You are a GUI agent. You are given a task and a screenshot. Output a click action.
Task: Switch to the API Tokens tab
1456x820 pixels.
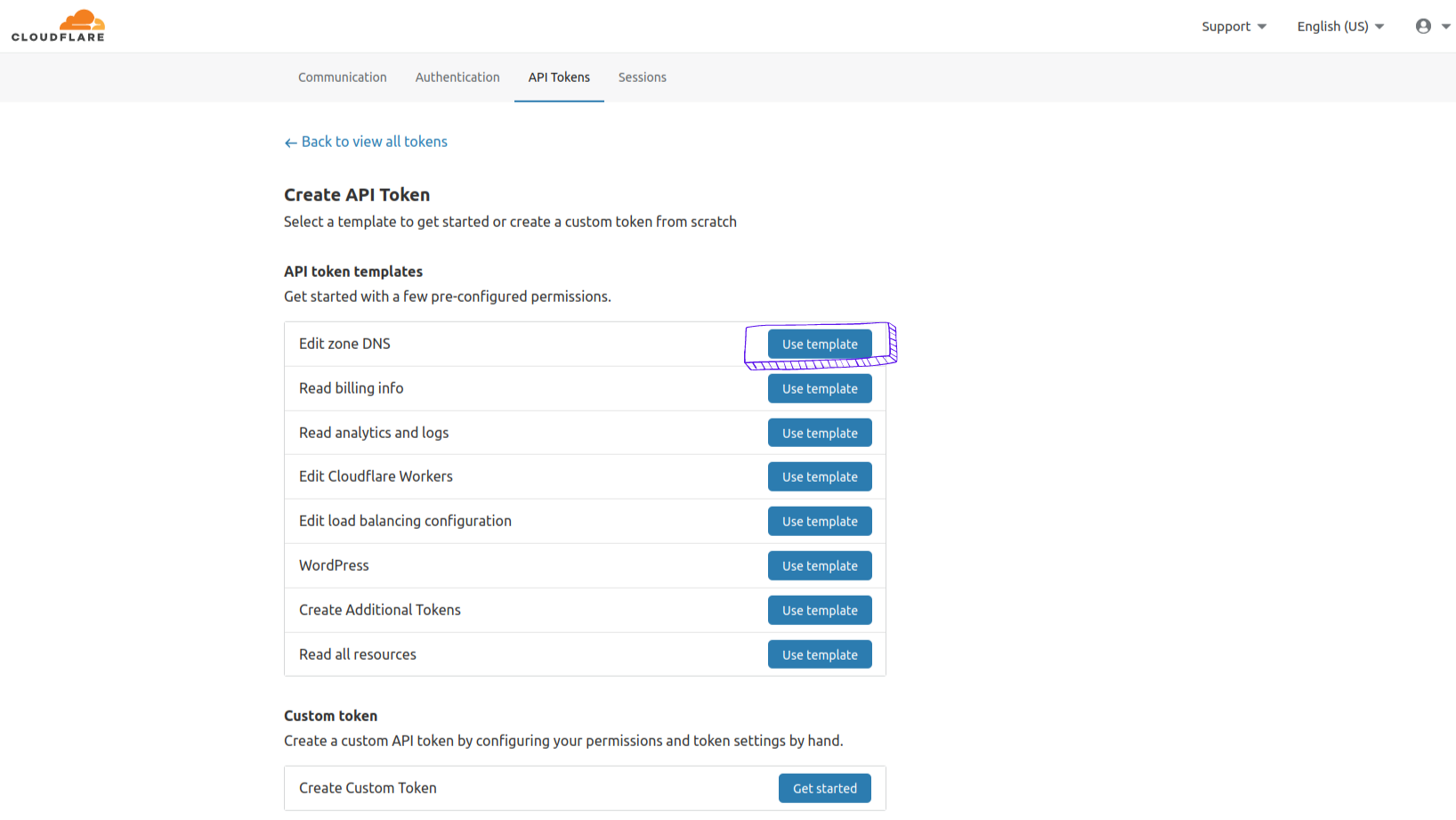pos(559,77)
